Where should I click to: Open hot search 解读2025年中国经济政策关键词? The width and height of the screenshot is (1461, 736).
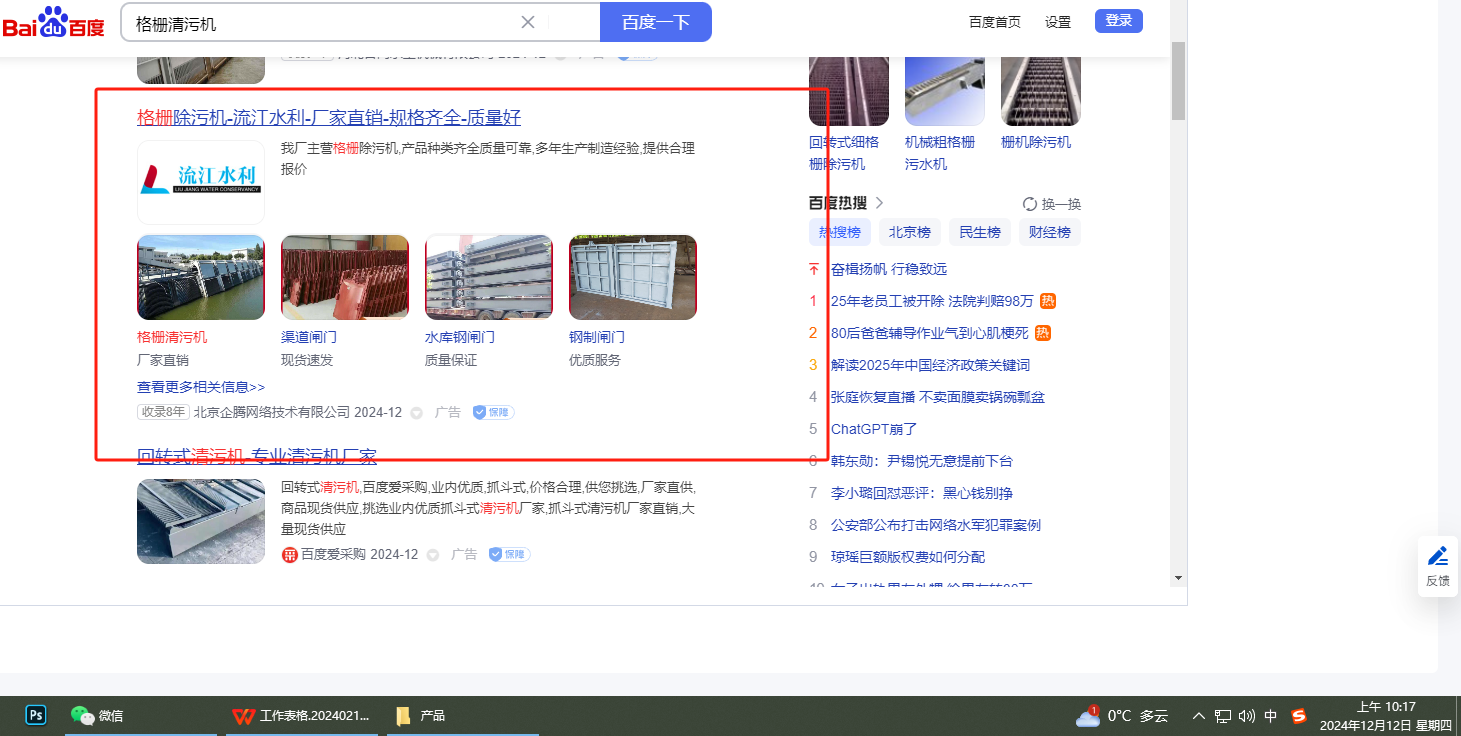click(x=930, y=365)
